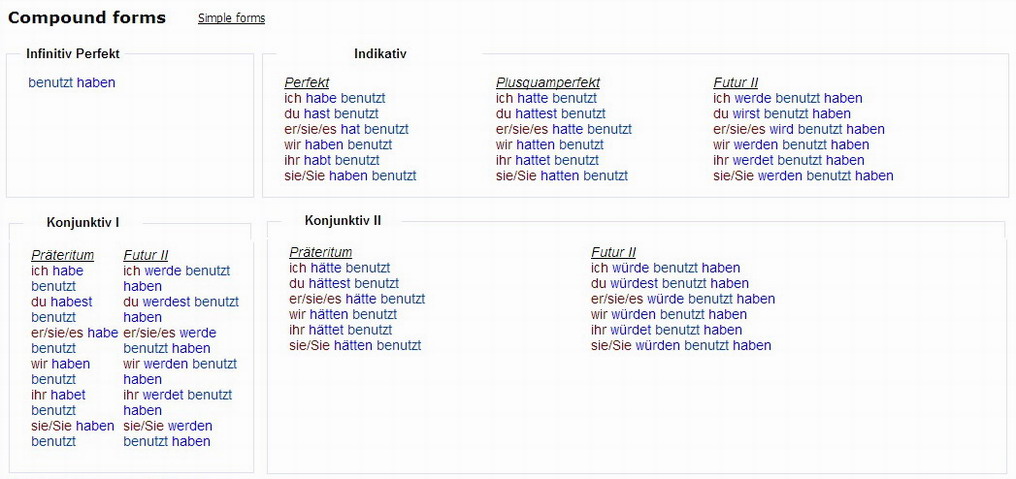Click 'sie/Sie würden benutzt haben'

(x=680, y=345)
